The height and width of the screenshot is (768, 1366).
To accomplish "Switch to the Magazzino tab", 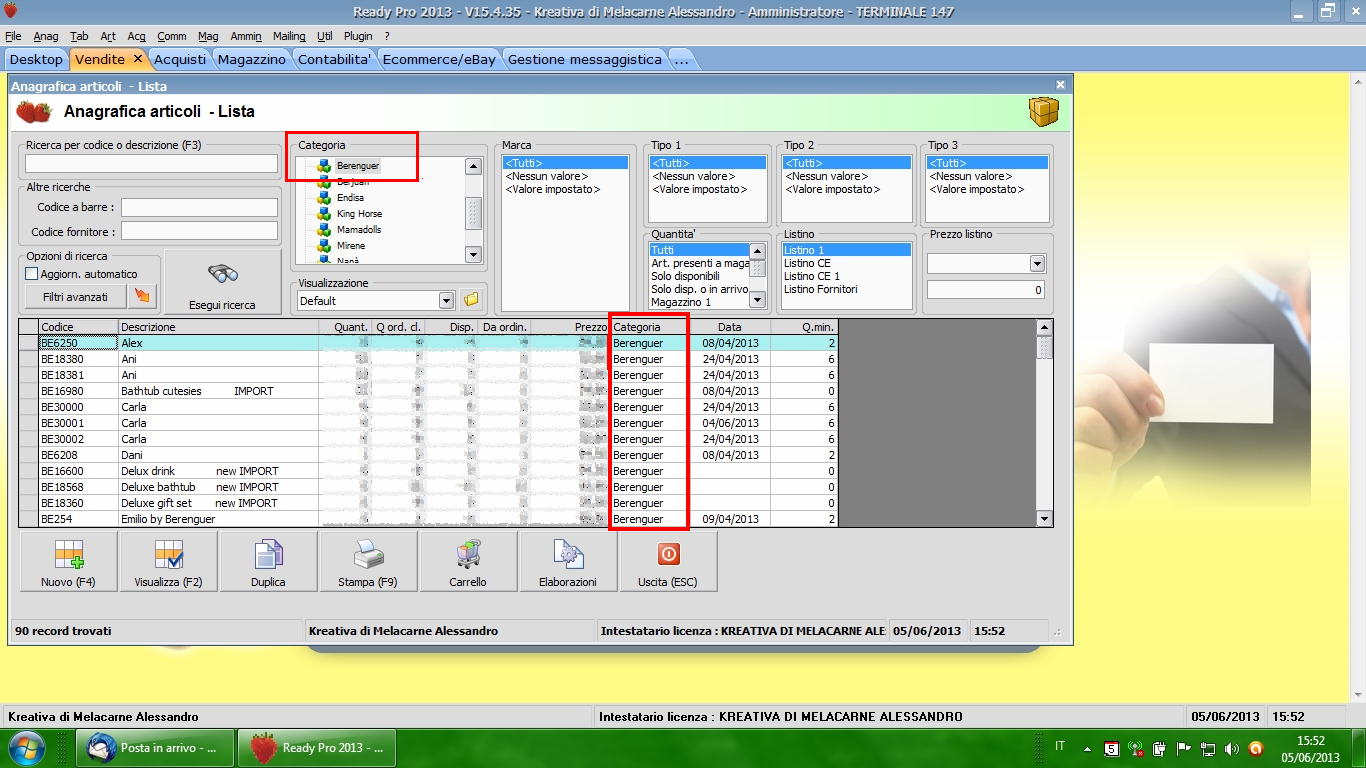I will [252, 59].
